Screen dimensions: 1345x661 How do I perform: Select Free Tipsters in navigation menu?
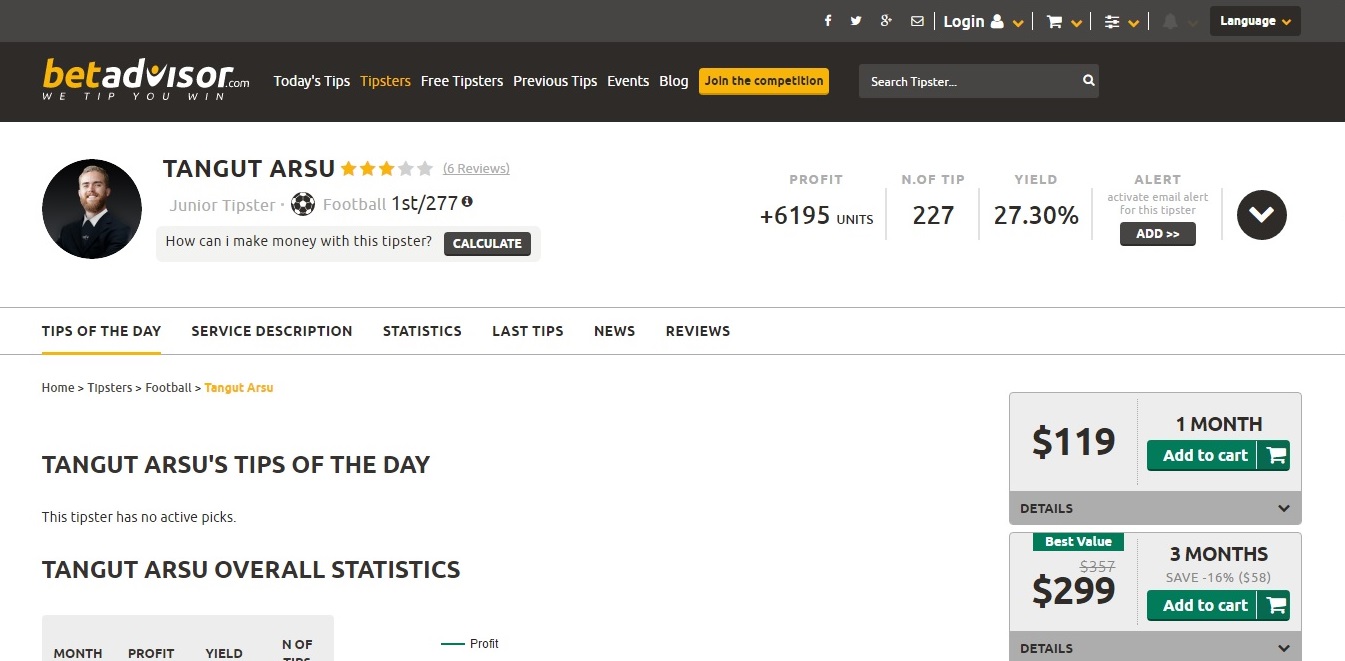(x=462, y=81)
